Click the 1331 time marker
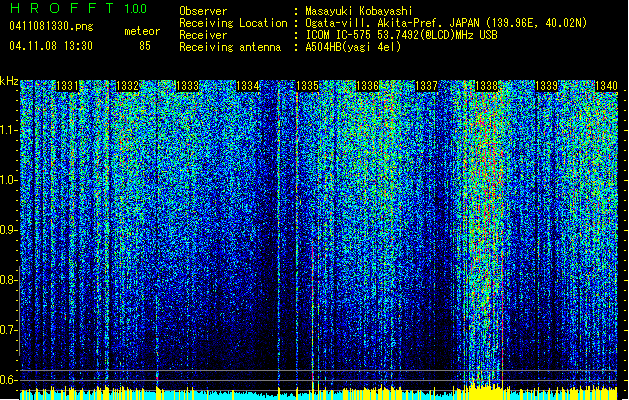Image resolution: width=629 pixels, height=400 pixels. (67, 86)
